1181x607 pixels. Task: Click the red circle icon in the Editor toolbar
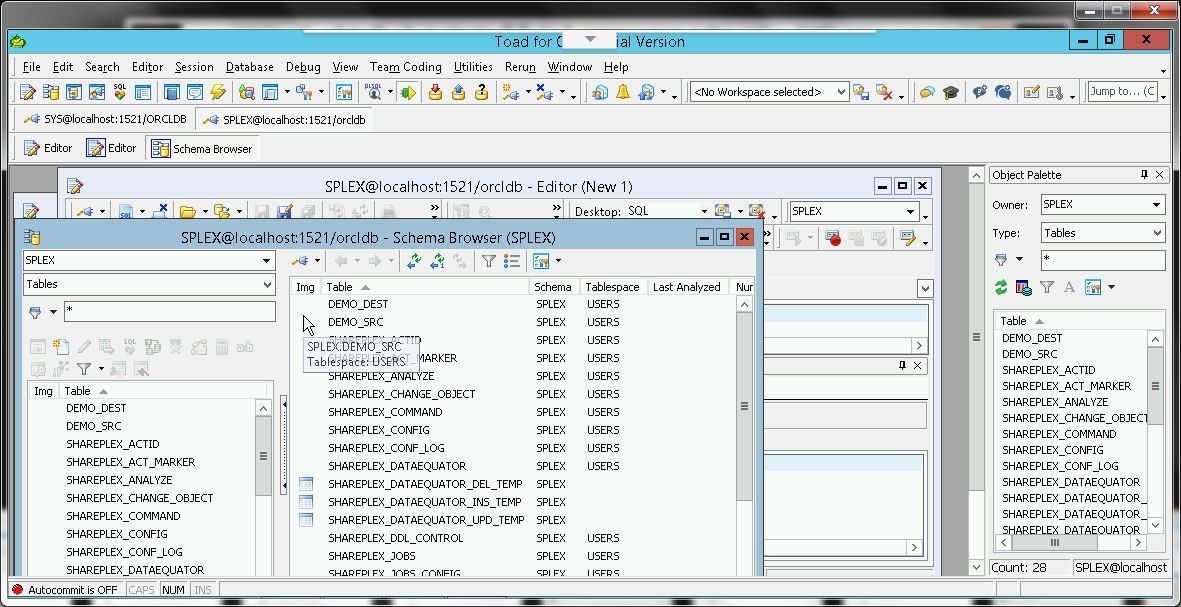[x=833, y=239]
